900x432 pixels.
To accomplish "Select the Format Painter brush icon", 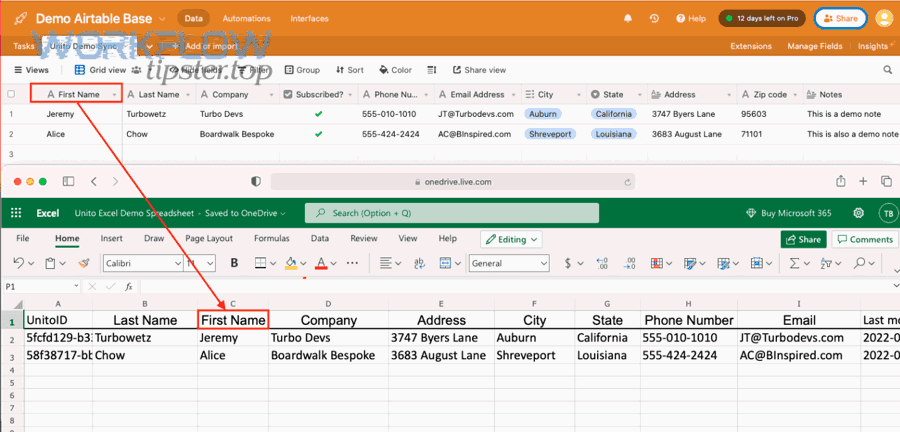I will (85, 263).
